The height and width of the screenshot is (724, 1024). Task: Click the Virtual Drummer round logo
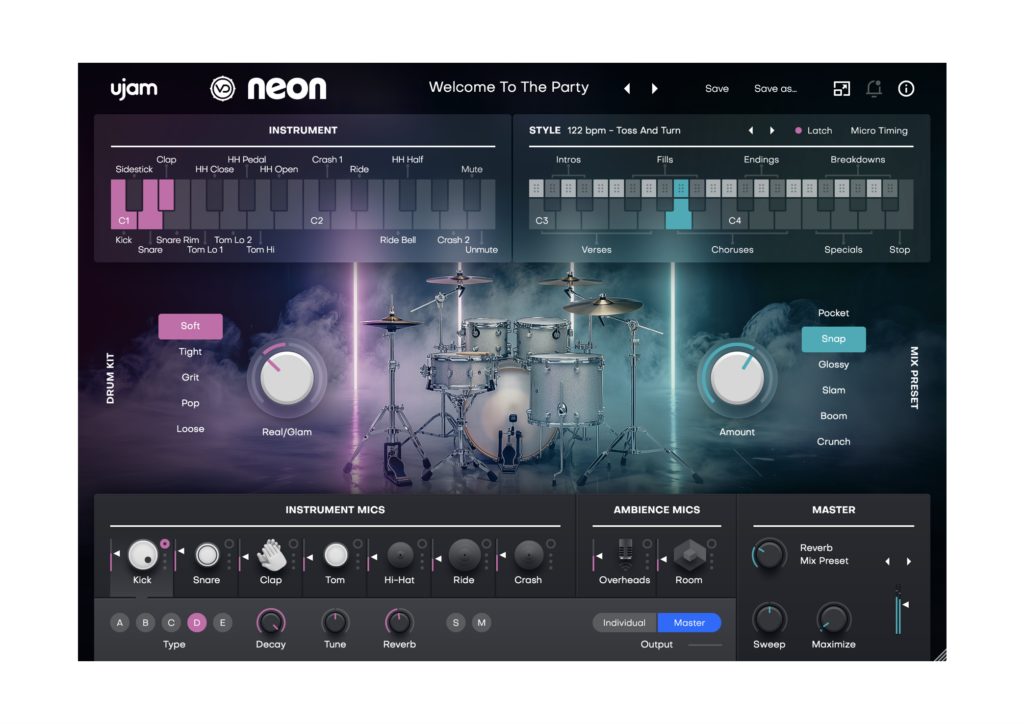[223, 88]
